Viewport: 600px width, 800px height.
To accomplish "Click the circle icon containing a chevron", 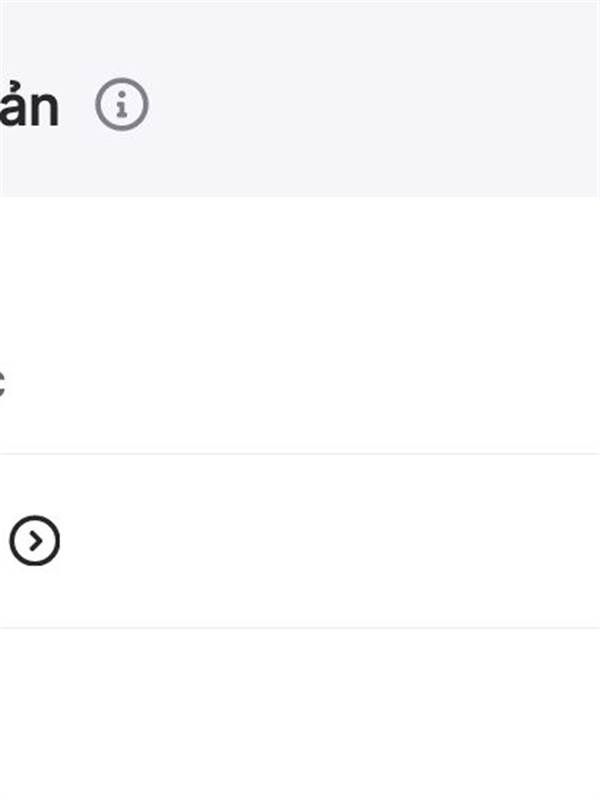I will [x=34, y=540].
